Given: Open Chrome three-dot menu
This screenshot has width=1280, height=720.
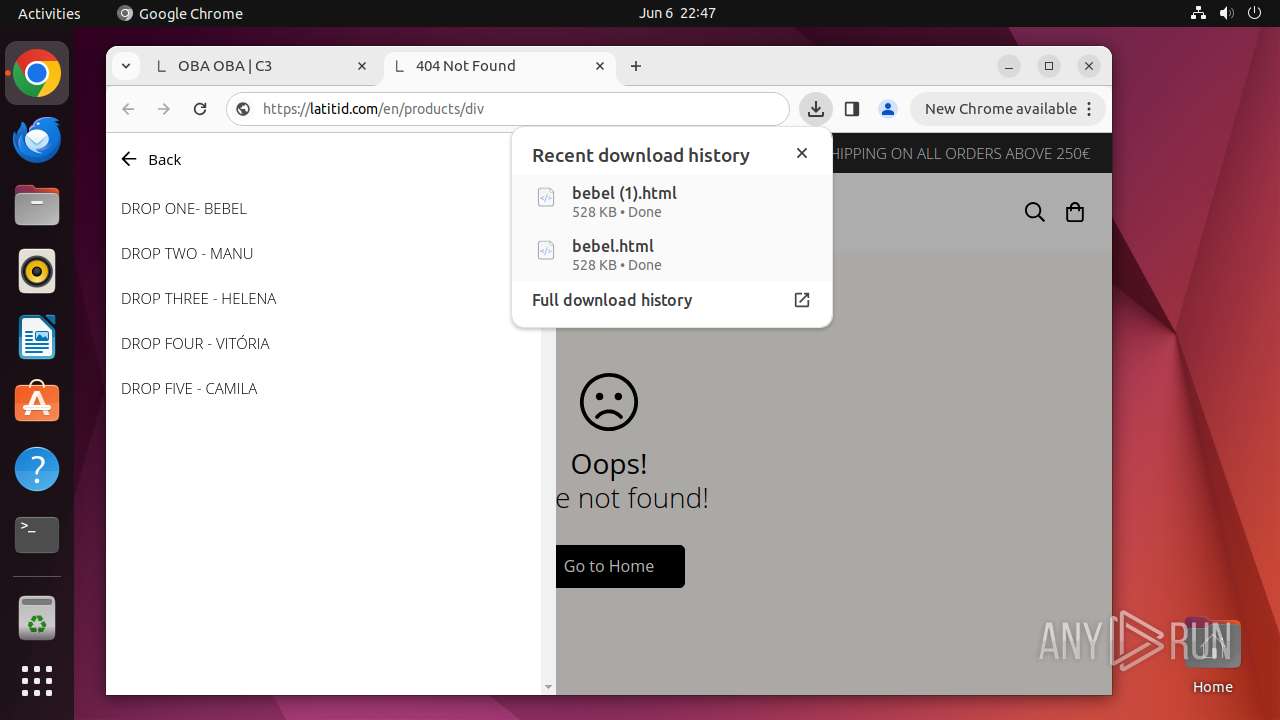Looking at the screenshot, I should 1089,109.
